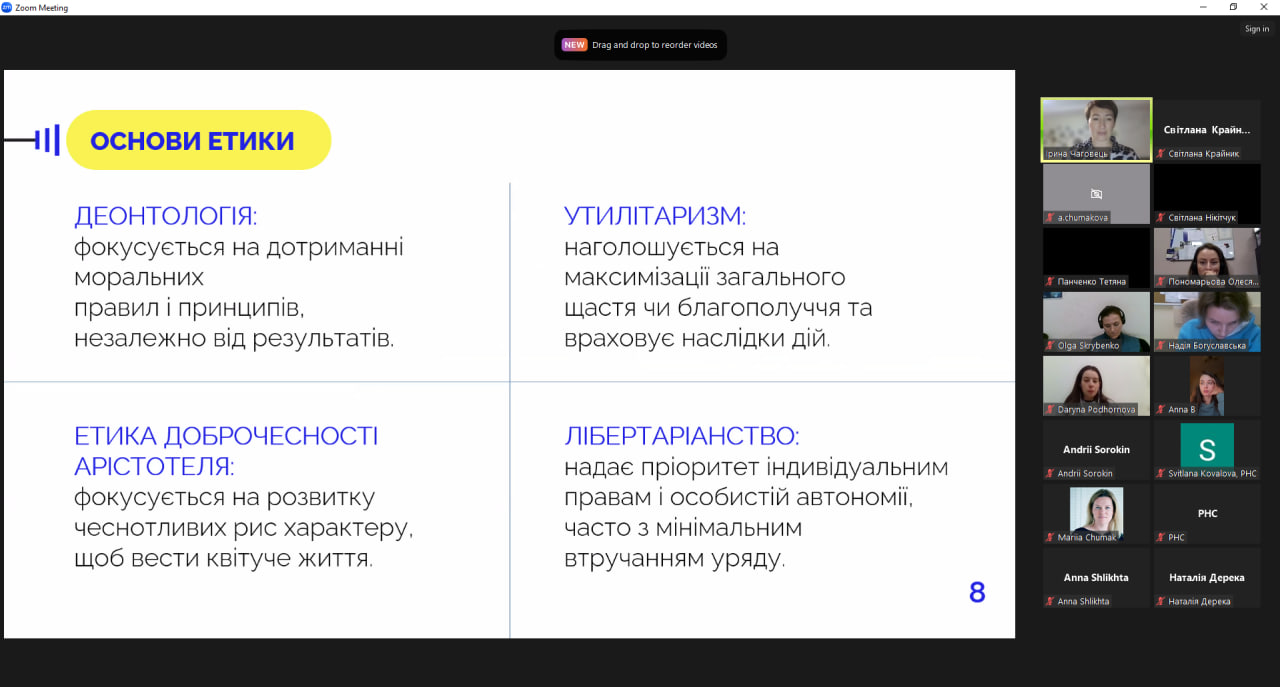
Task: Click 'Zoom Meeting' window title text
Action: tap(42, 7)
